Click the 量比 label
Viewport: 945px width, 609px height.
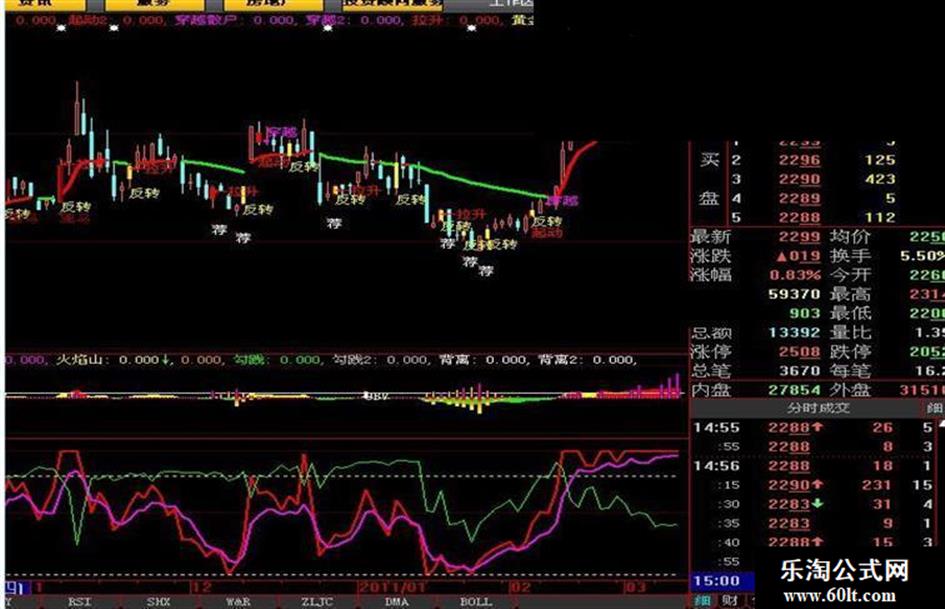[x=850, y=332]
